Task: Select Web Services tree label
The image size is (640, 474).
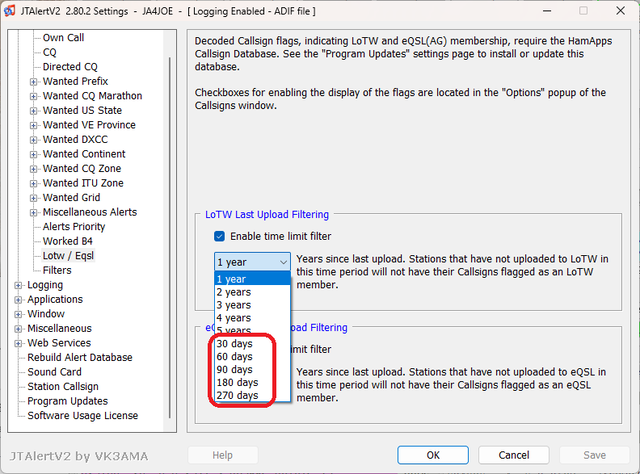Action: pyautogui.click(x=59, y=343)
